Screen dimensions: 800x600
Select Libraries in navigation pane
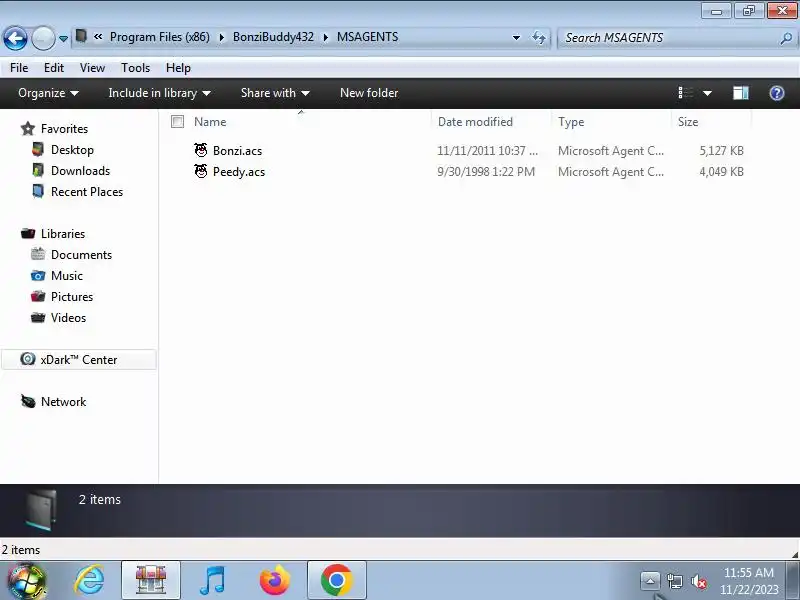coord(63,234)
